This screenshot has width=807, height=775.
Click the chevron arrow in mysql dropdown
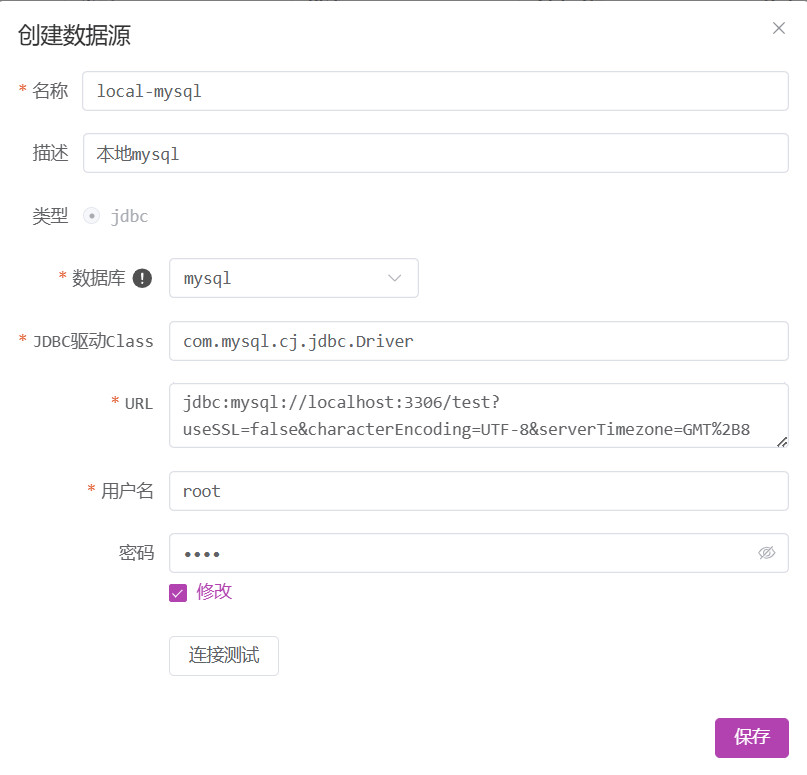tap(394, 278)
